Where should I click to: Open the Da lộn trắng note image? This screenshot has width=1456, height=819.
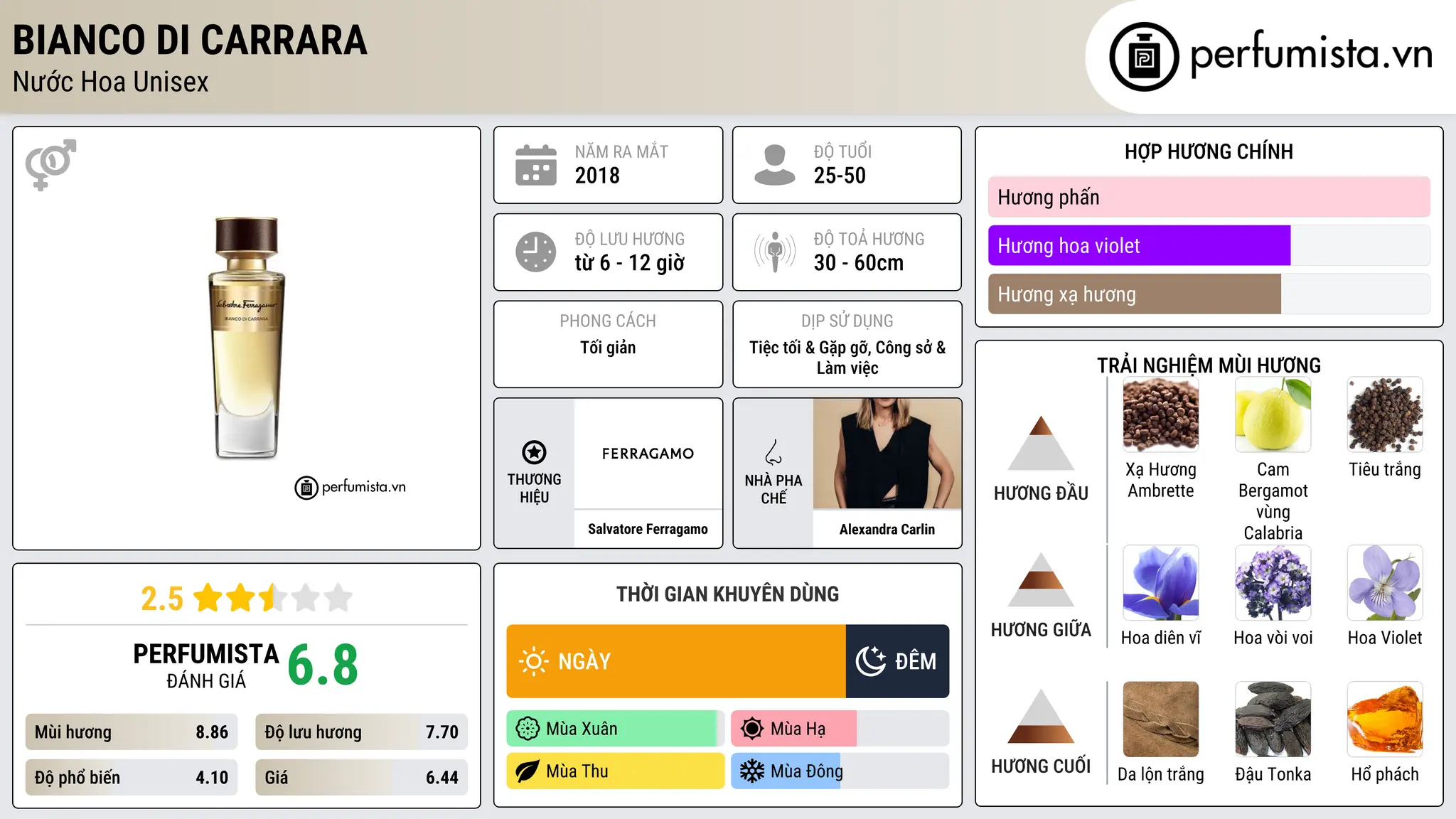1161,719
